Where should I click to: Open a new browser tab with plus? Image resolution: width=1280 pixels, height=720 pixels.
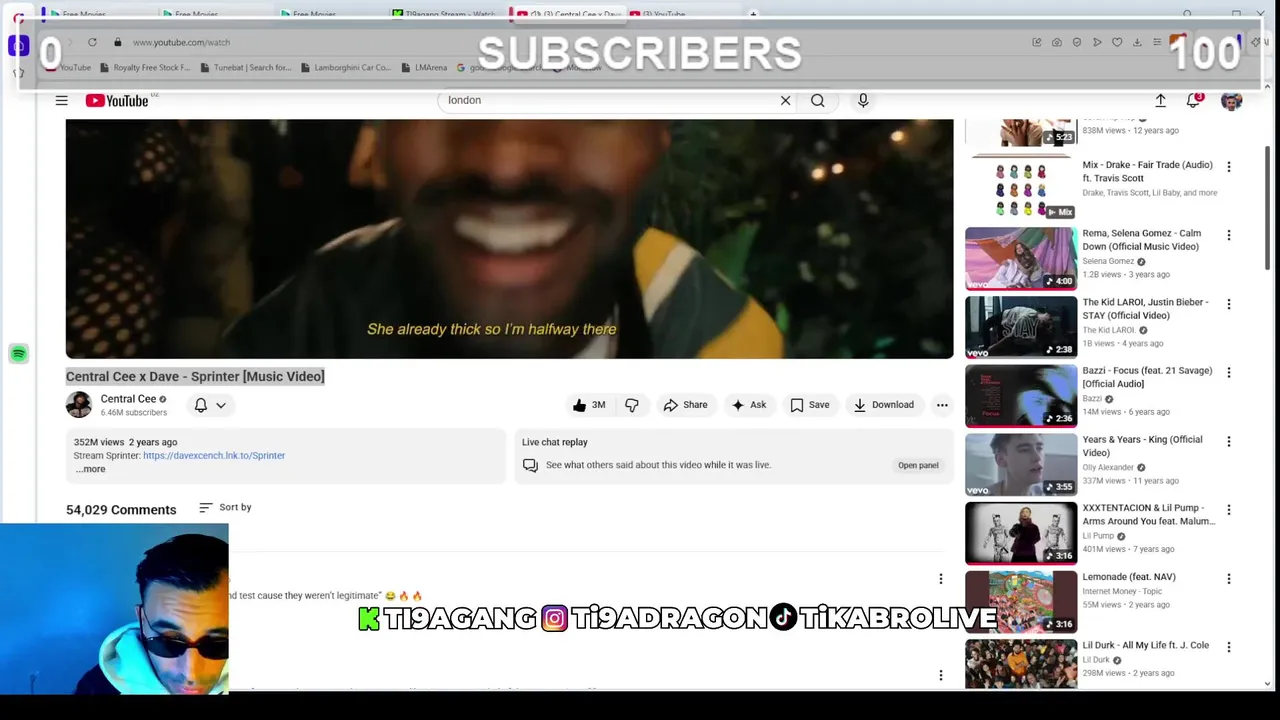pos(753,14)
